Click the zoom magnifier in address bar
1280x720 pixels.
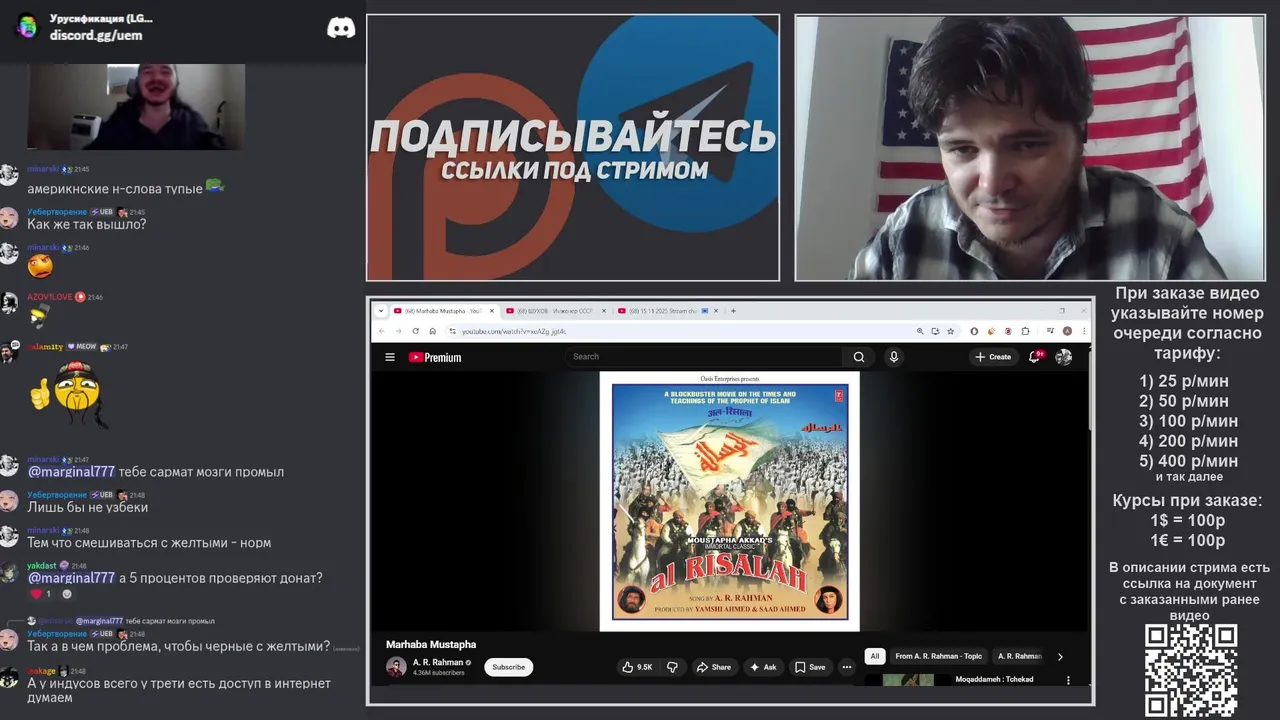[x=920, y=331]
